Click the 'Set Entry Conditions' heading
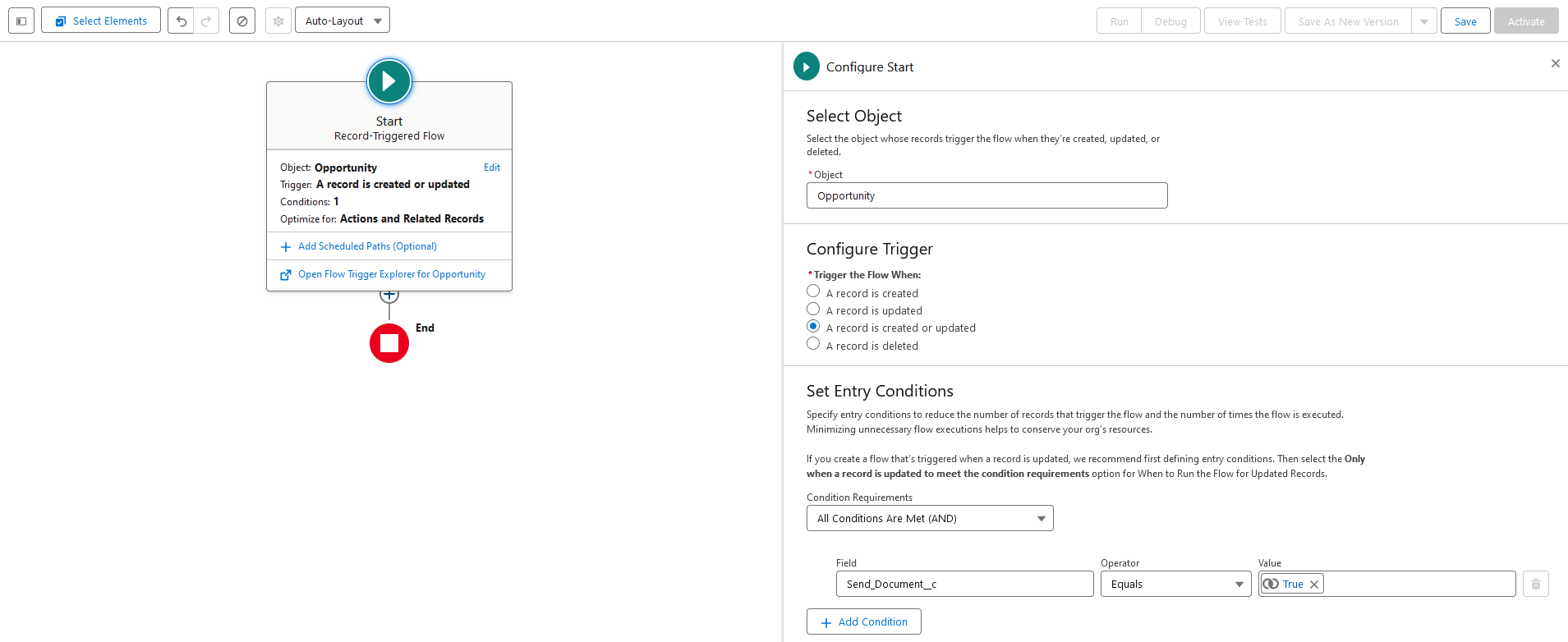Image resolution: width=1568 pixels, height=642 pixels. coord(880,391)
